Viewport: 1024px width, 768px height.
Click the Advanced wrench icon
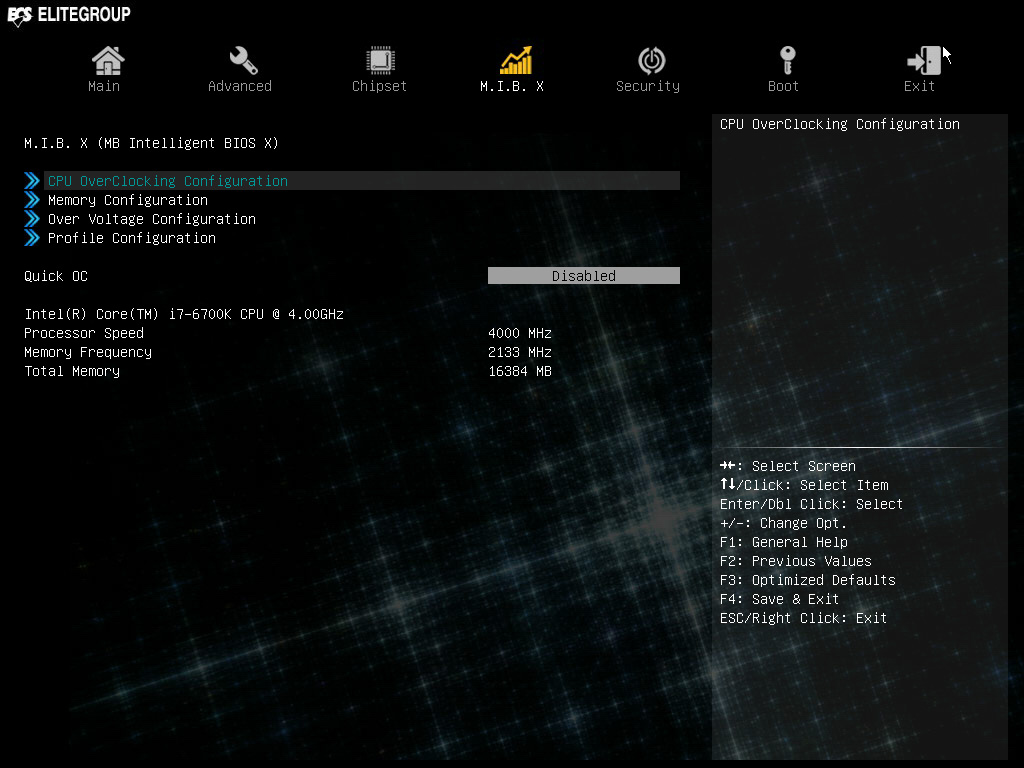(243, 61)
